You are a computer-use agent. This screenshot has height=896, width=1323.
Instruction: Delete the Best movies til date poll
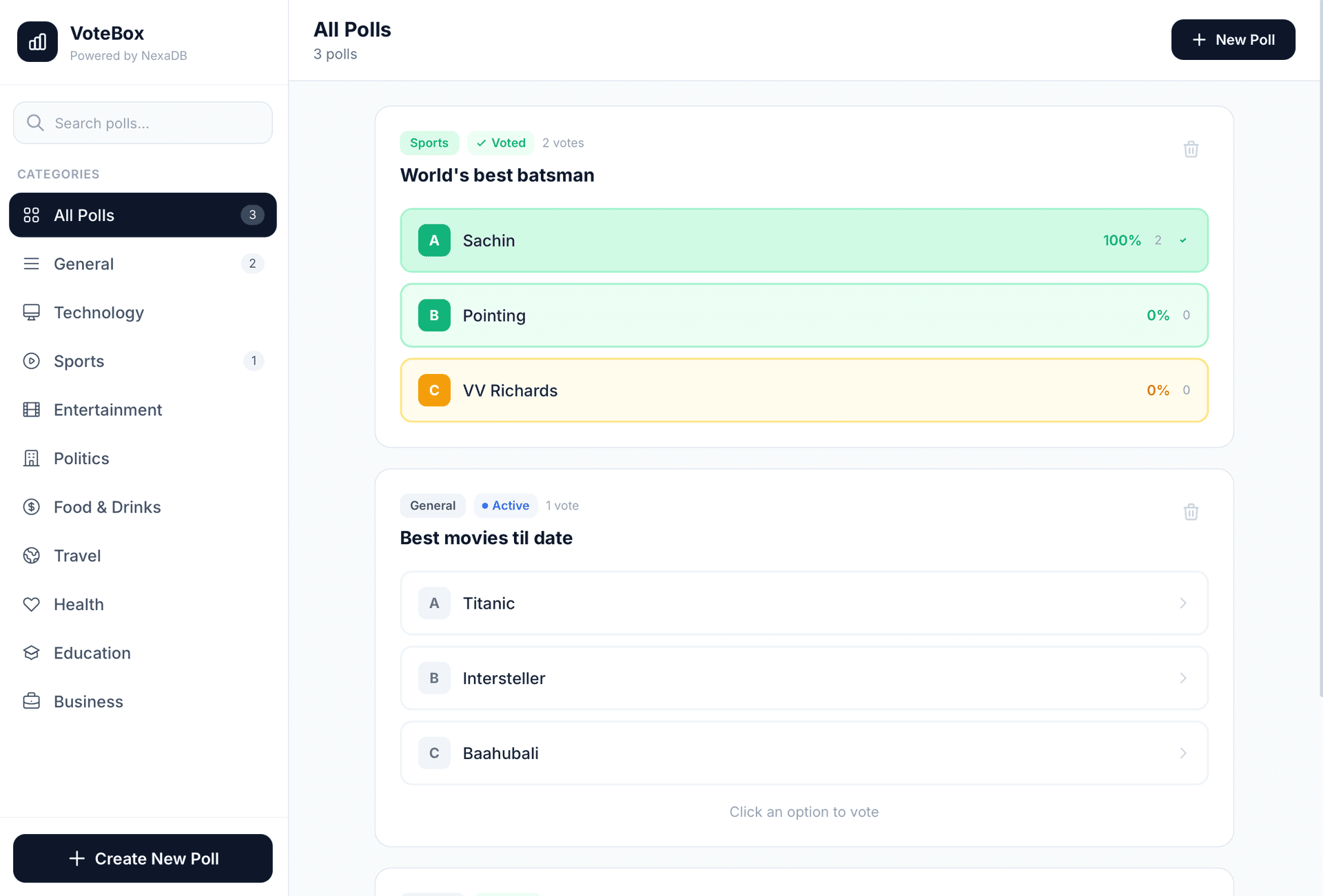tap(1191, 512)
